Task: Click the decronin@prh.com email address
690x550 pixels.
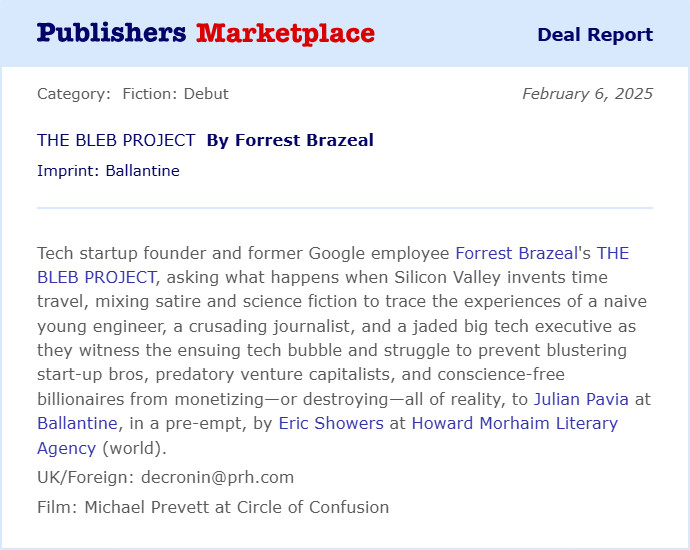Action: (x=217, y=477)
